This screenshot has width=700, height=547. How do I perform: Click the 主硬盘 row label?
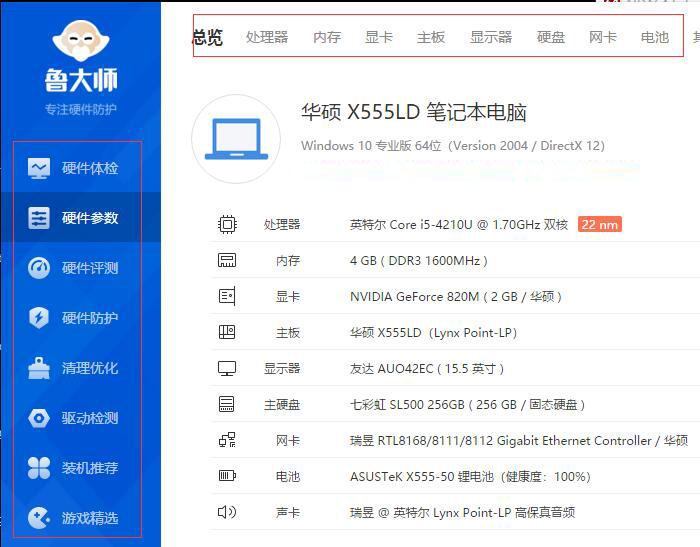coord(282,405)
